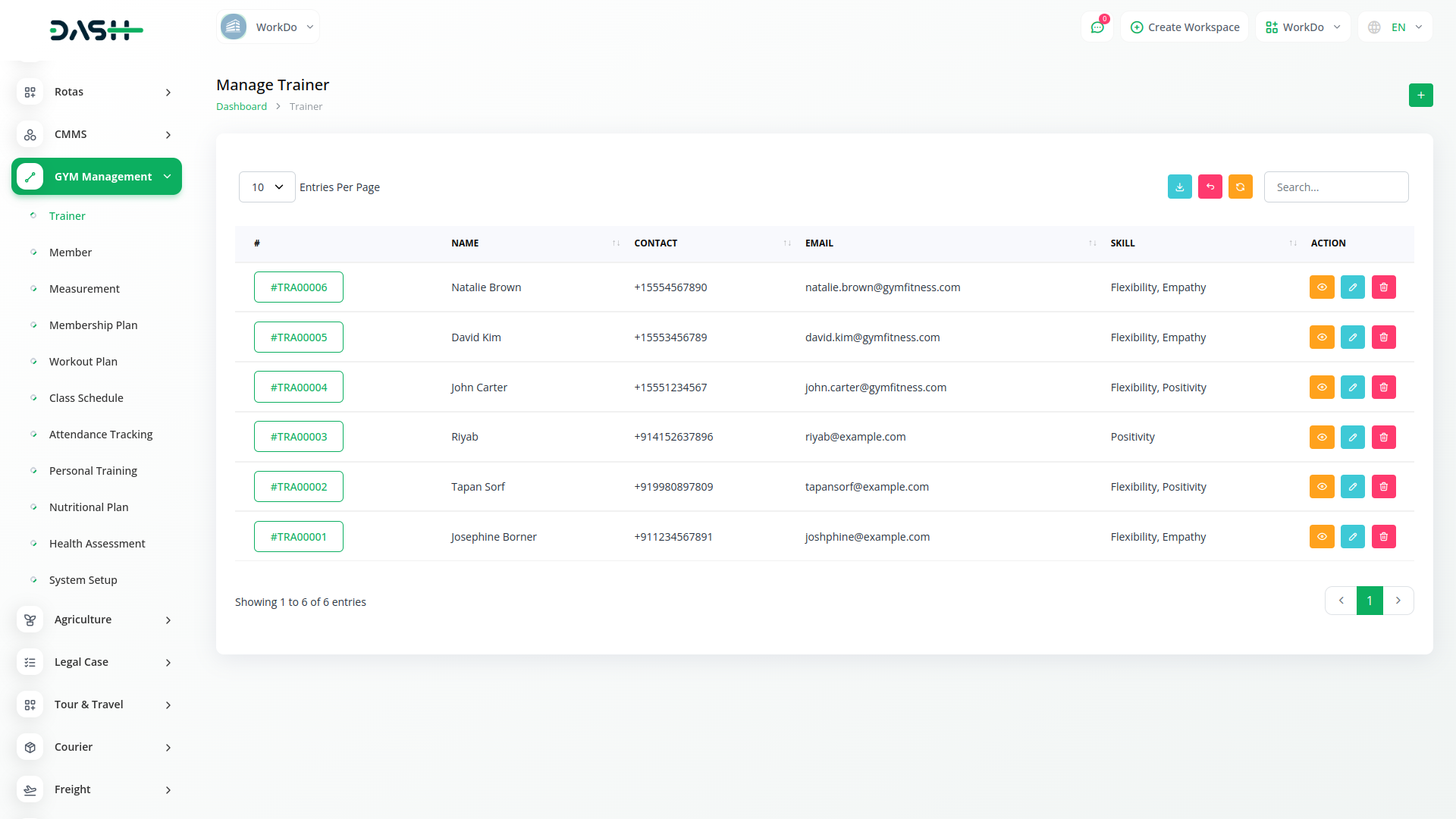Open the EN language dropdown
This screenshot has width=1456, height=819.
pos(1396,27)
